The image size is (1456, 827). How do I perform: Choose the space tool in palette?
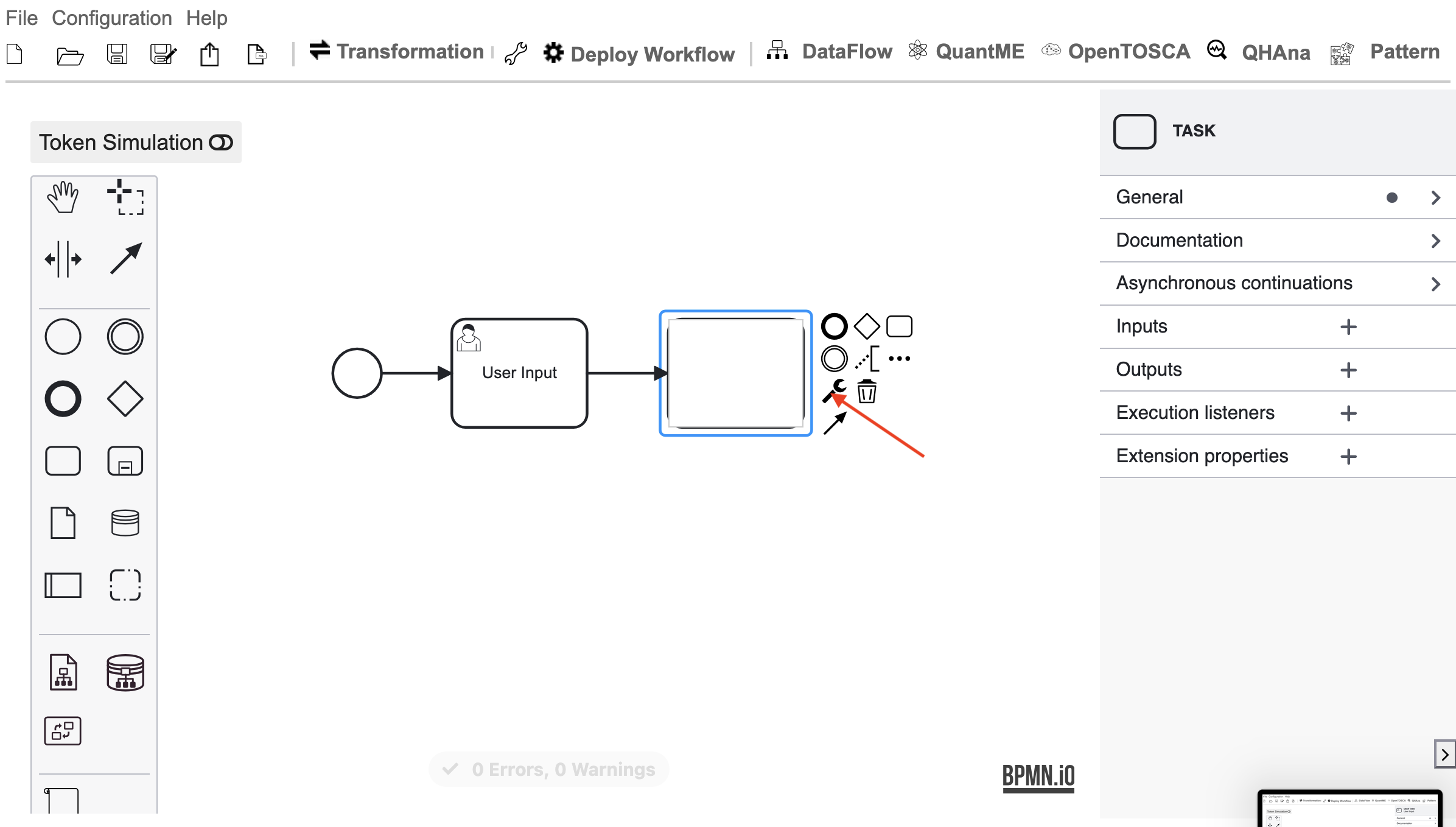point(63,259)
